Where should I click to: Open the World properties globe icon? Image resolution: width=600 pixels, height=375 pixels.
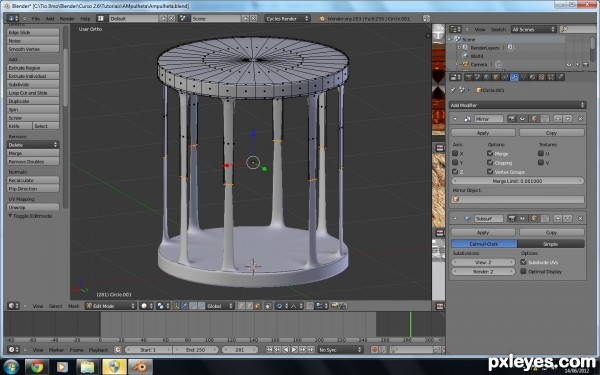pyautogui.click(x=486, y=77)
